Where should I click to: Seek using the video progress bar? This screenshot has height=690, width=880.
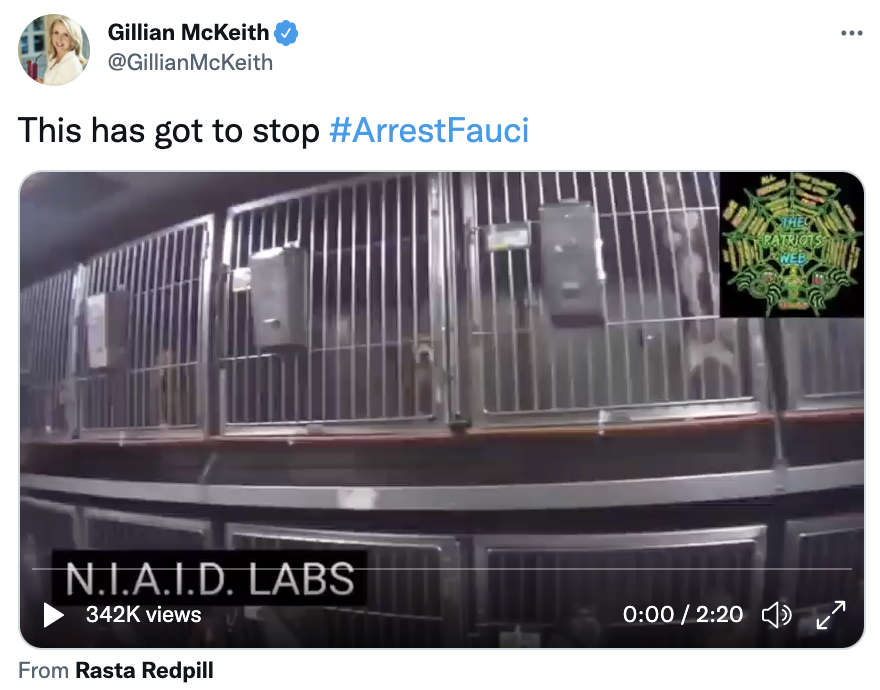(442, 569)
